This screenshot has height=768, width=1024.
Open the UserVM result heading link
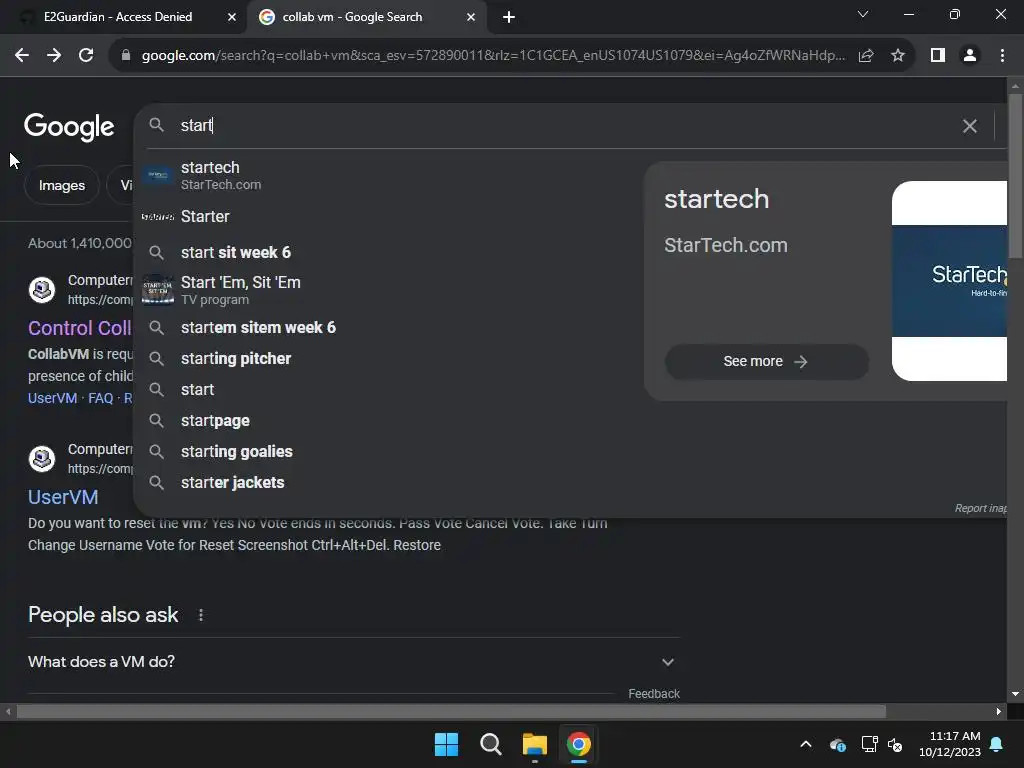pyautogui.click(x=63, y=497)
